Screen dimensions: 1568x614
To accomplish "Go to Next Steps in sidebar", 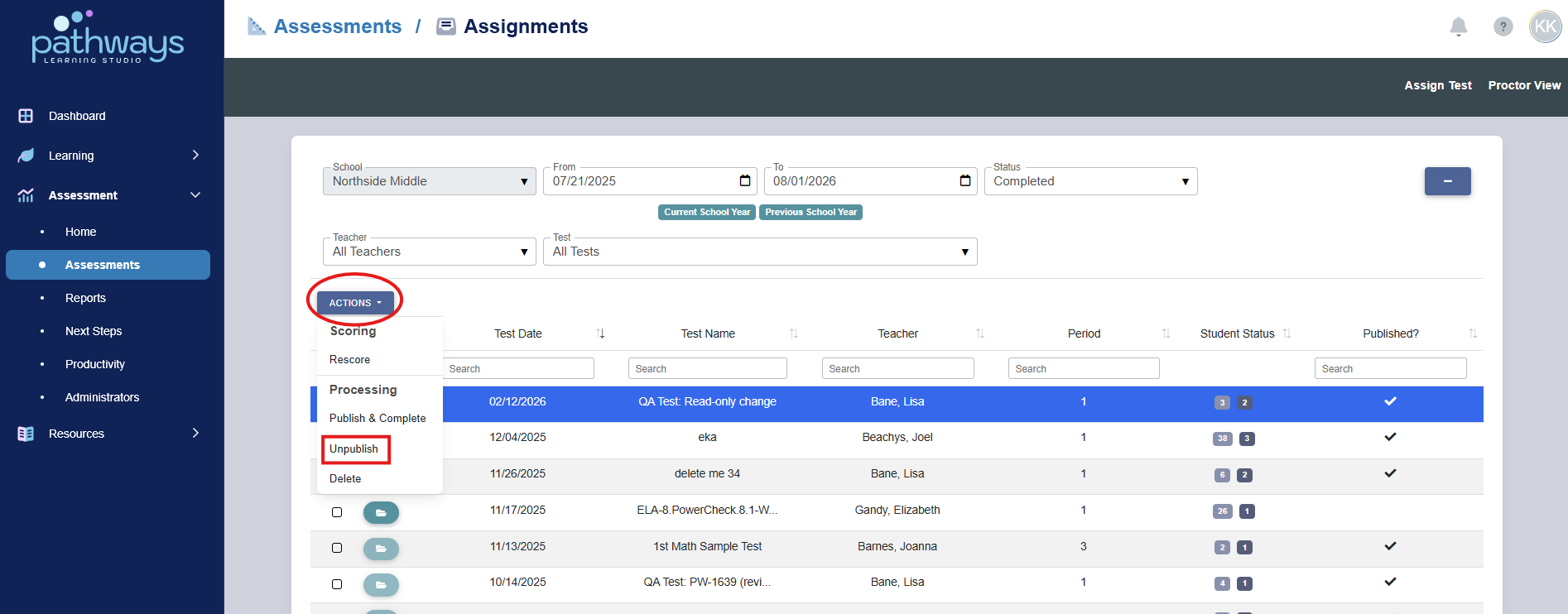I will tap(94, 331).
